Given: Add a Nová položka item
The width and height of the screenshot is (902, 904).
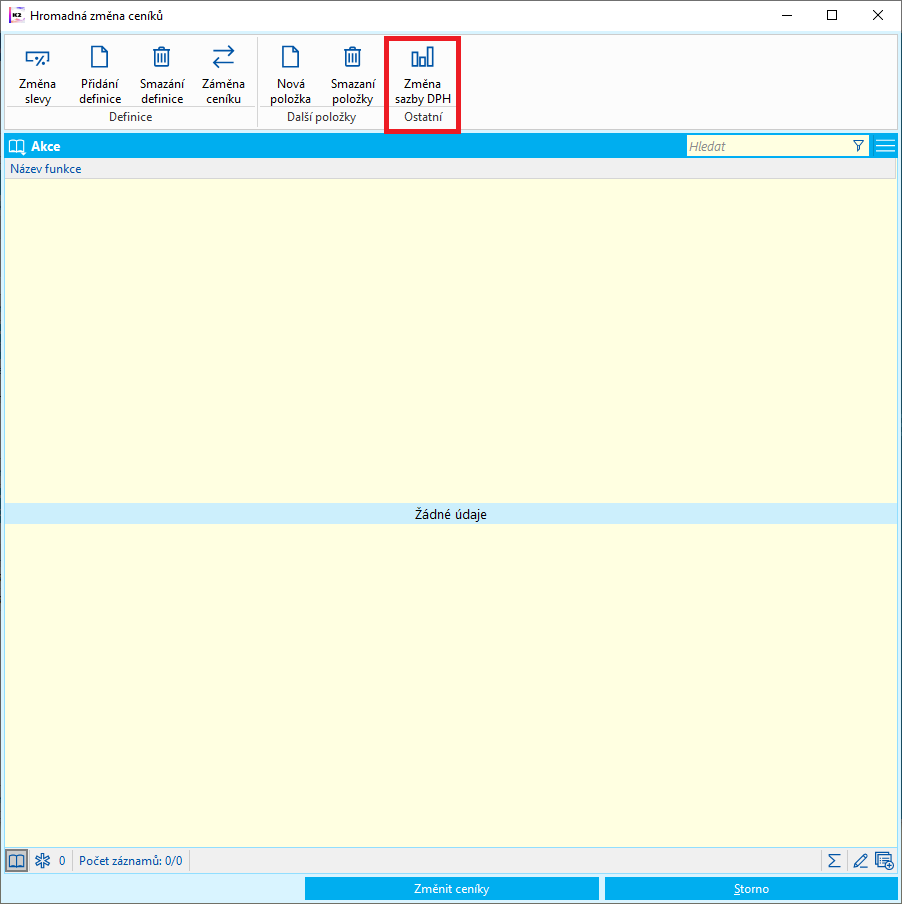Looking at the screenshot, I should coord(290,73).
